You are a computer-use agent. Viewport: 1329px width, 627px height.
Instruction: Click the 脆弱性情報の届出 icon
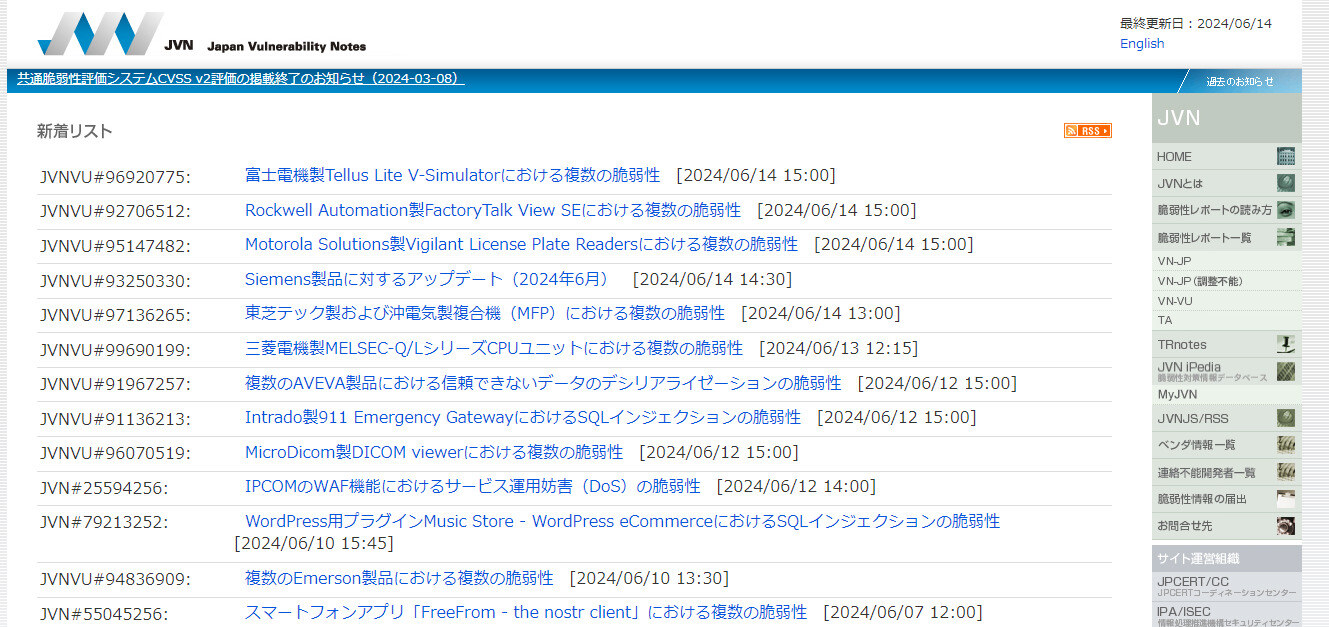(x=1286, y=498)
